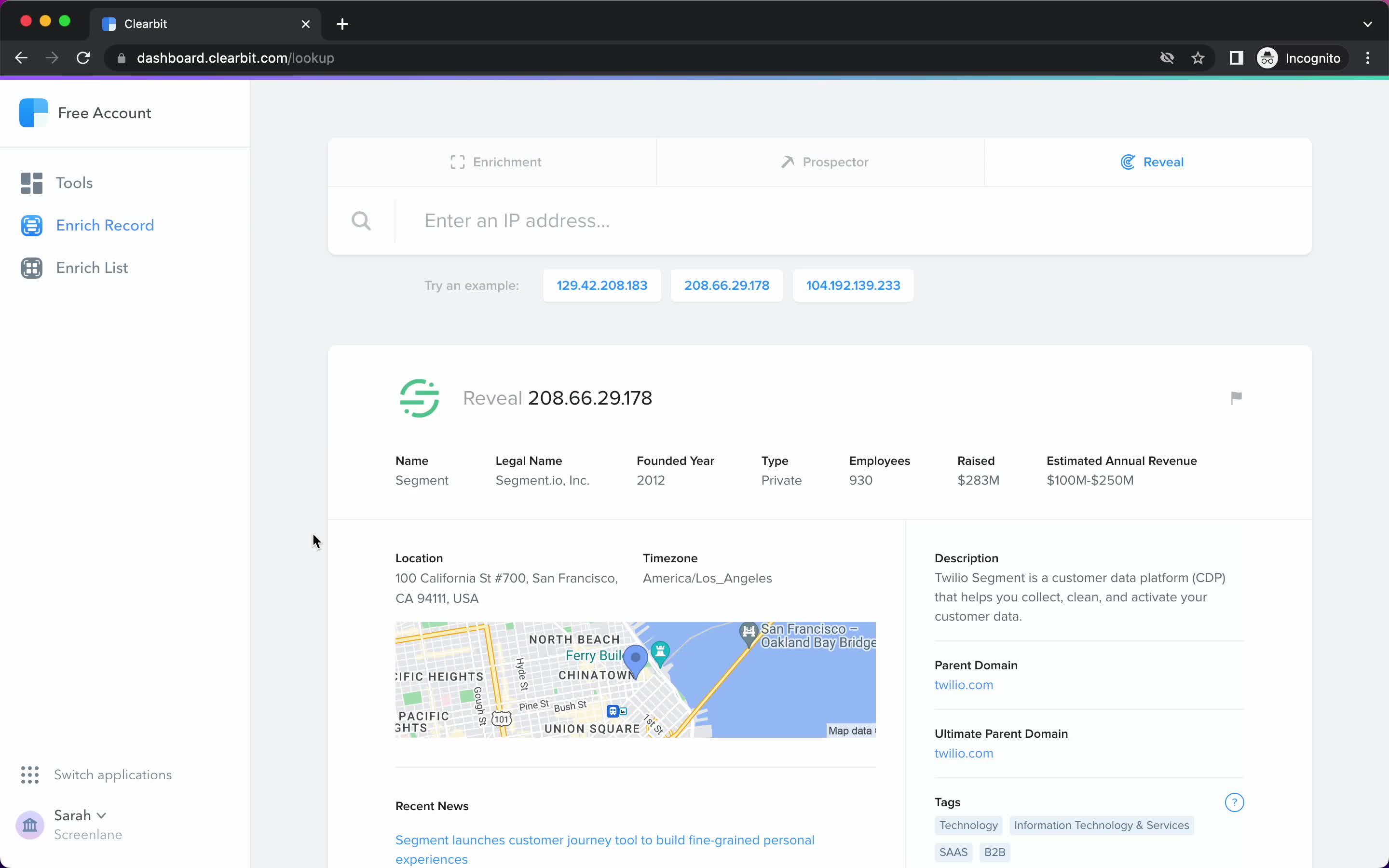This screenshot has width=1389, height=868.
Task: Select the Clearbit browser tab
Action: coord(205,24)
